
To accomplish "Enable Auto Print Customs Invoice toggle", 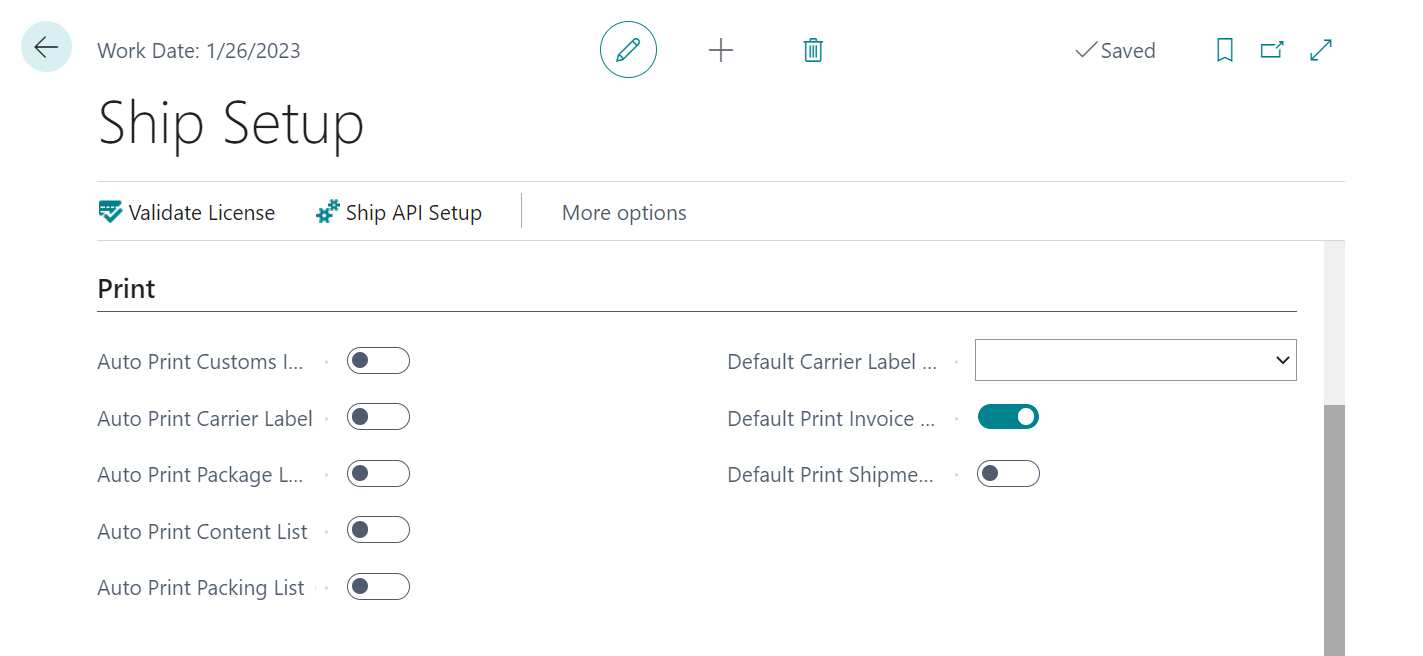I will pos(378,361).
